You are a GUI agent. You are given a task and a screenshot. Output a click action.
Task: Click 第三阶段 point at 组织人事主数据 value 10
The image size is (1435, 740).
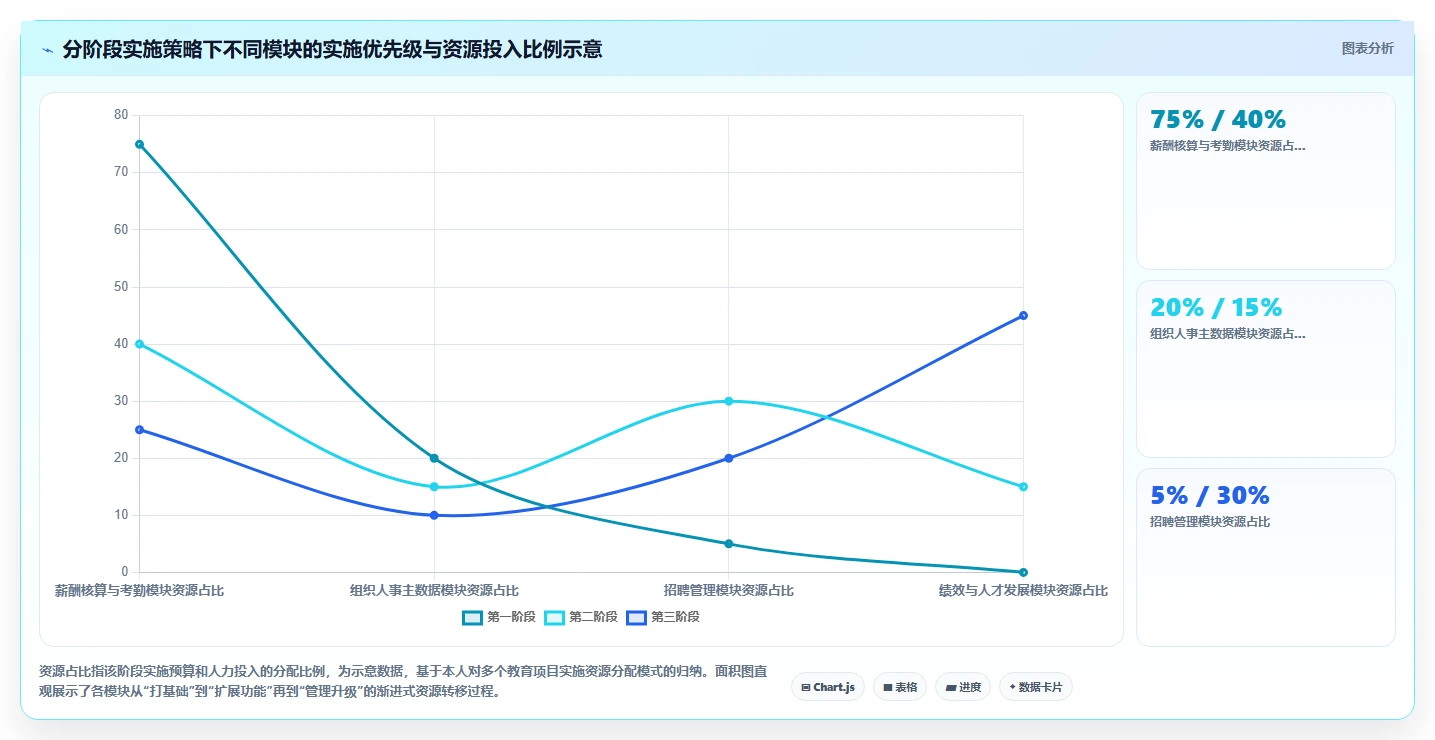pos(434,515)
